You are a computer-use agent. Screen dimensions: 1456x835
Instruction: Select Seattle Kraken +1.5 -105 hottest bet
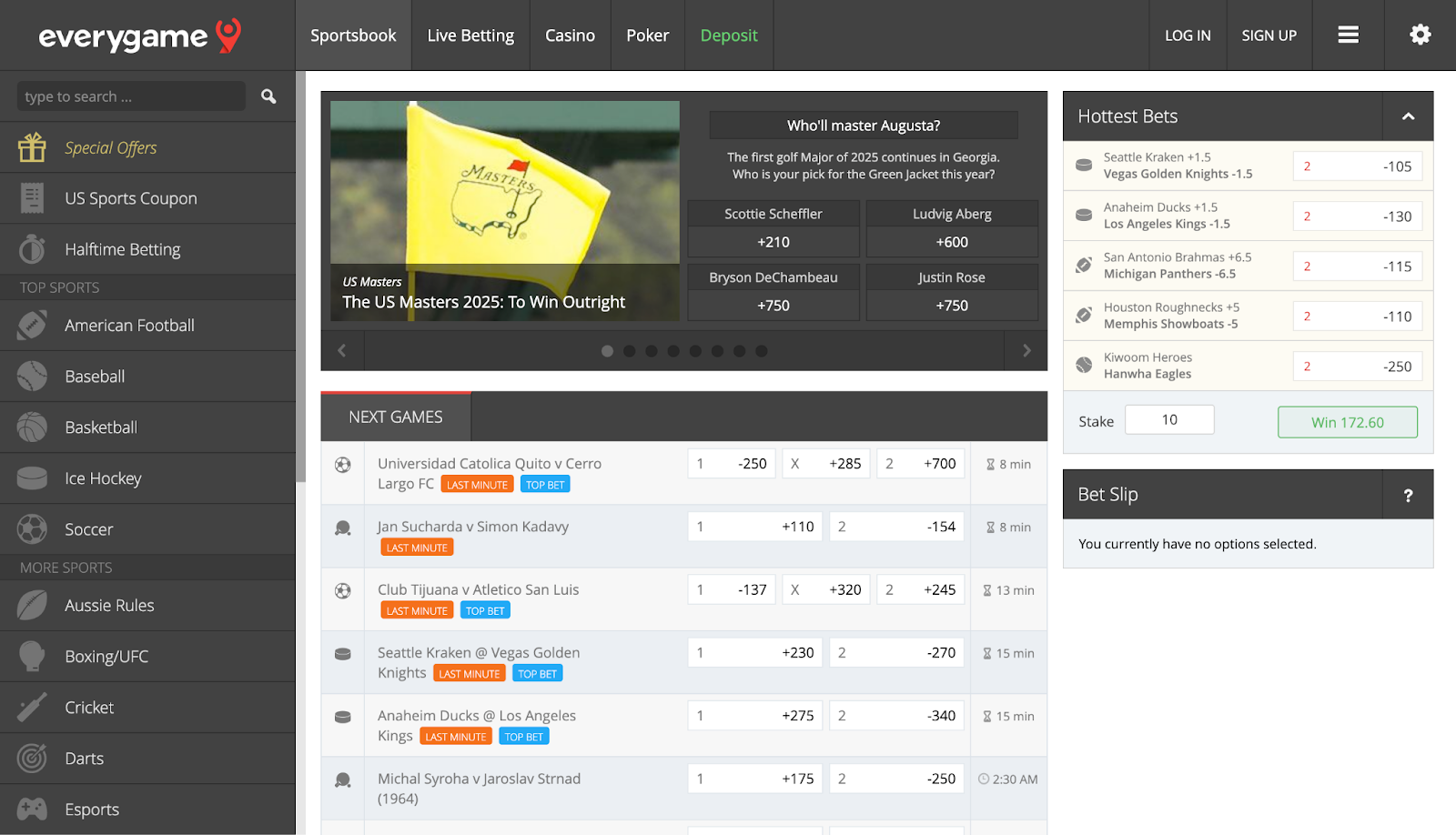point(1357,166)
